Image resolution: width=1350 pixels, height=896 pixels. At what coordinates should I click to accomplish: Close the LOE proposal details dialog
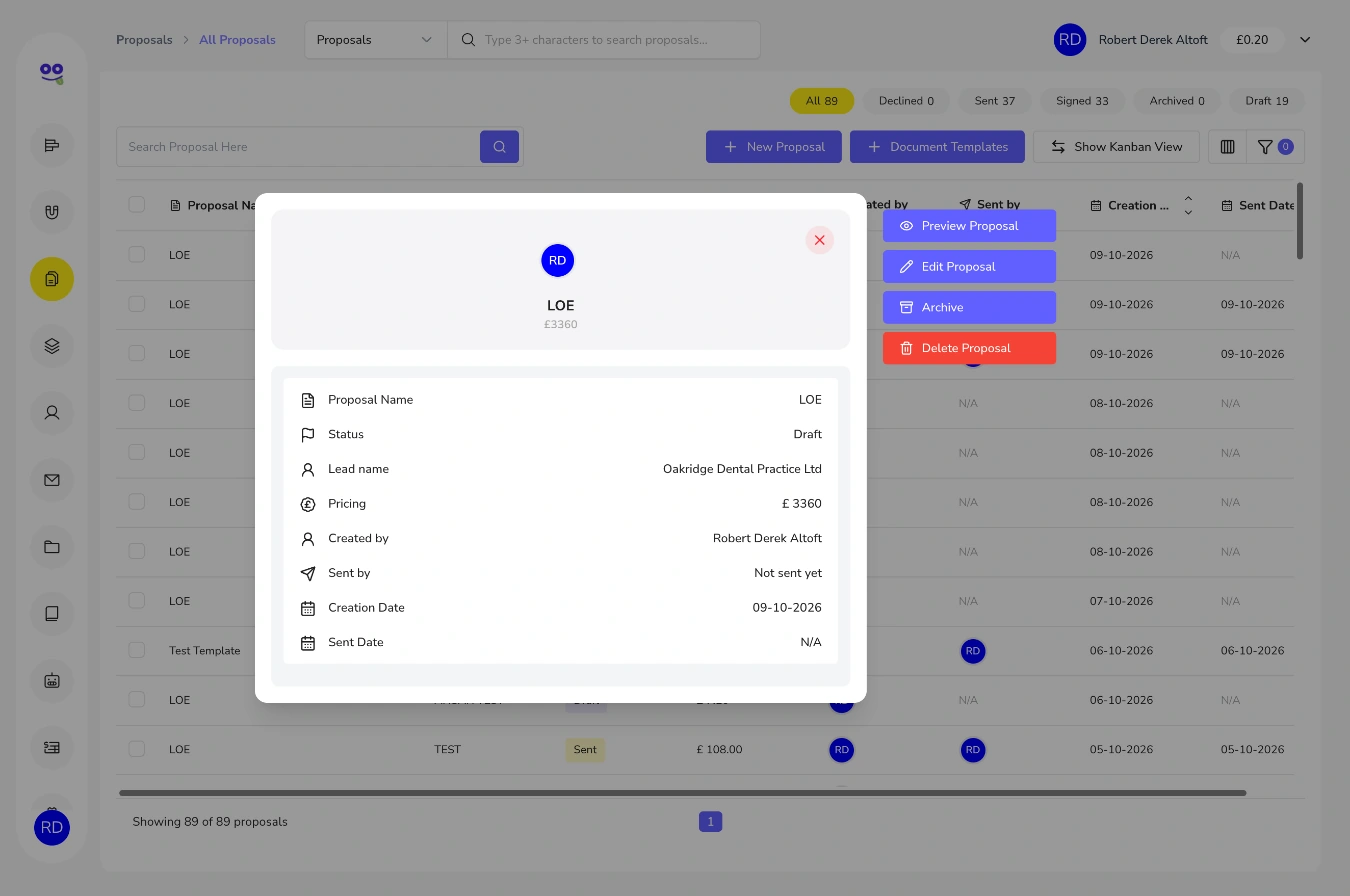click(819, 240)
